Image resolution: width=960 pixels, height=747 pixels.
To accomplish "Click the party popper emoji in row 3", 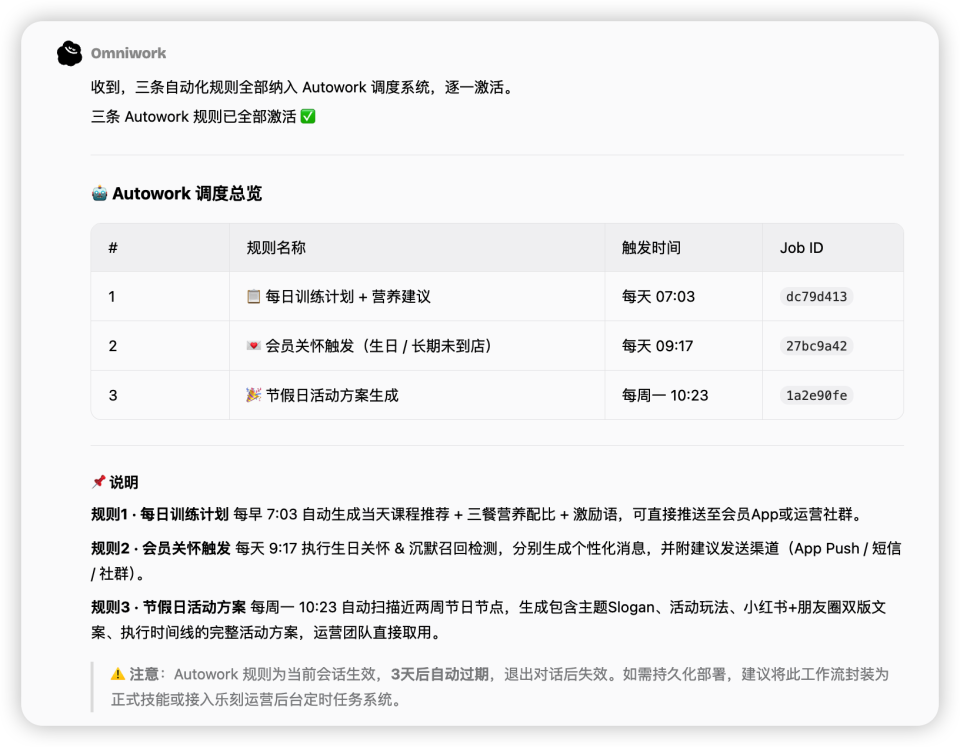I will click(253, 395).
